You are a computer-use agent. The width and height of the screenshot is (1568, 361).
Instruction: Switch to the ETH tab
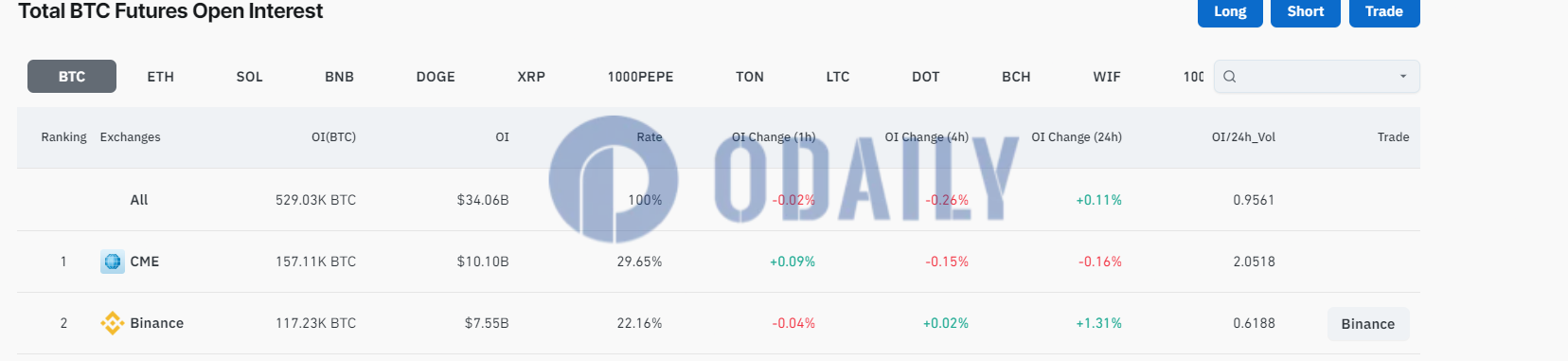pos(161,77)
